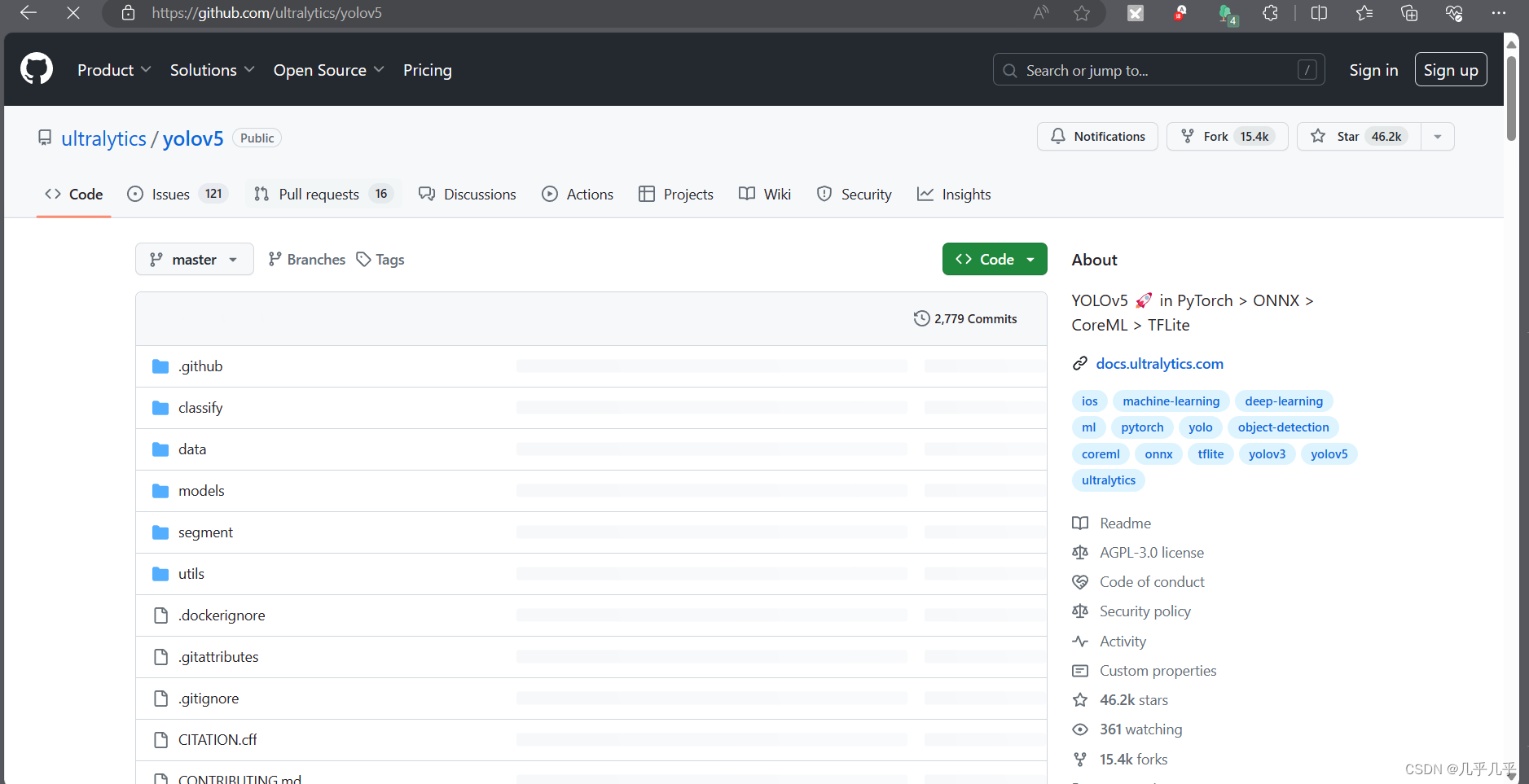Click the page vertical scrollbar thumb

1511,98
